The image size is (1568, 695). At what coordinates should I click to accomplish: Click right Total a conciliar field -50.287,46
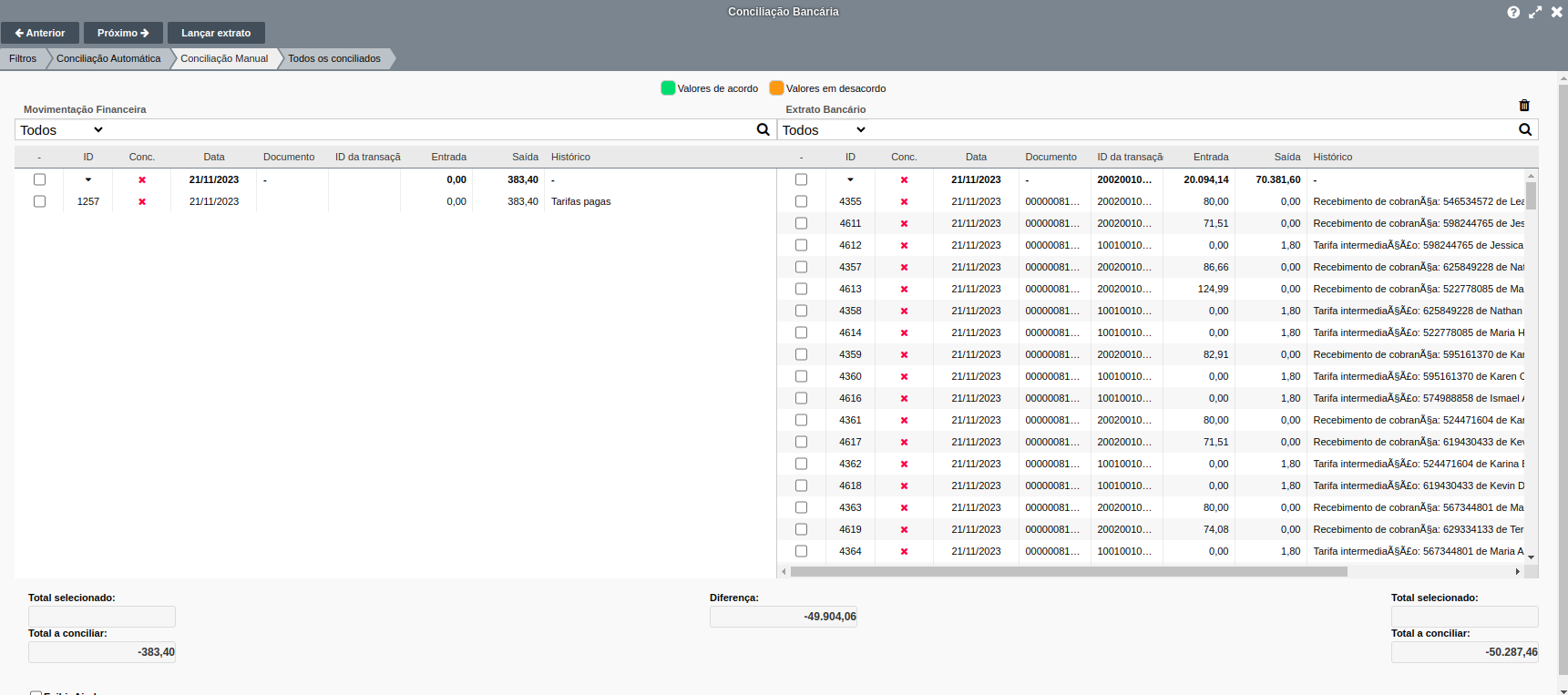tap(1464, 652)
